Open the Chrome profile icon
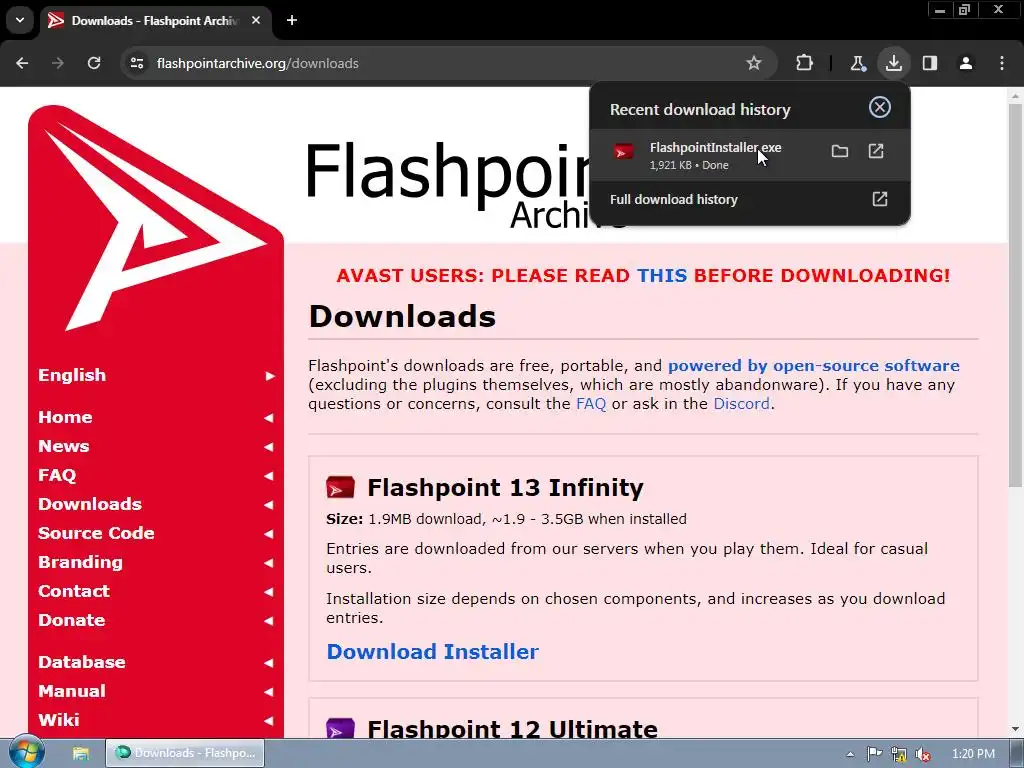 tap(966, 63)
